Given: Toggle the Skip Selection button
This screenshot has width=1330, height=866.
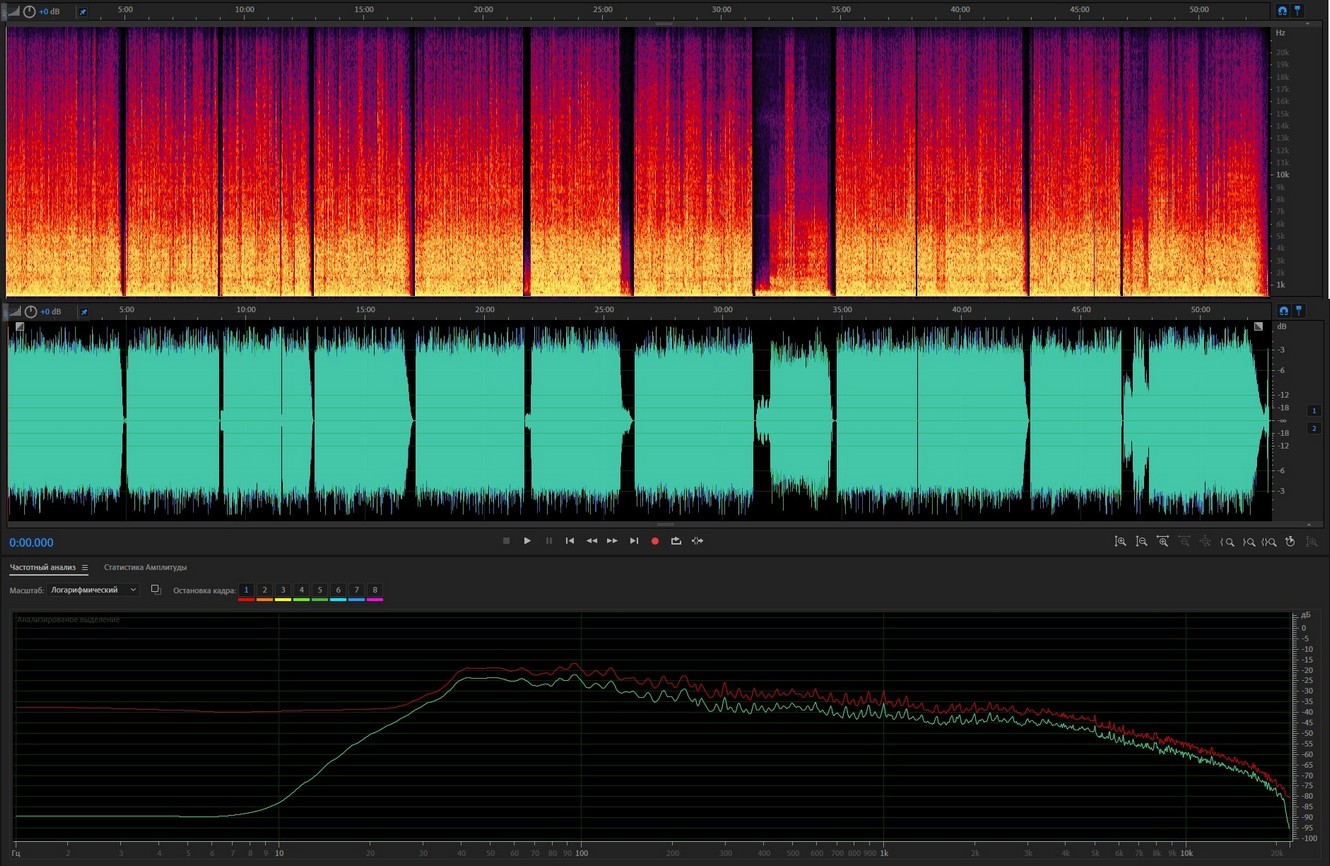Looking at the screenshot, I should click(x=697, y=541).
